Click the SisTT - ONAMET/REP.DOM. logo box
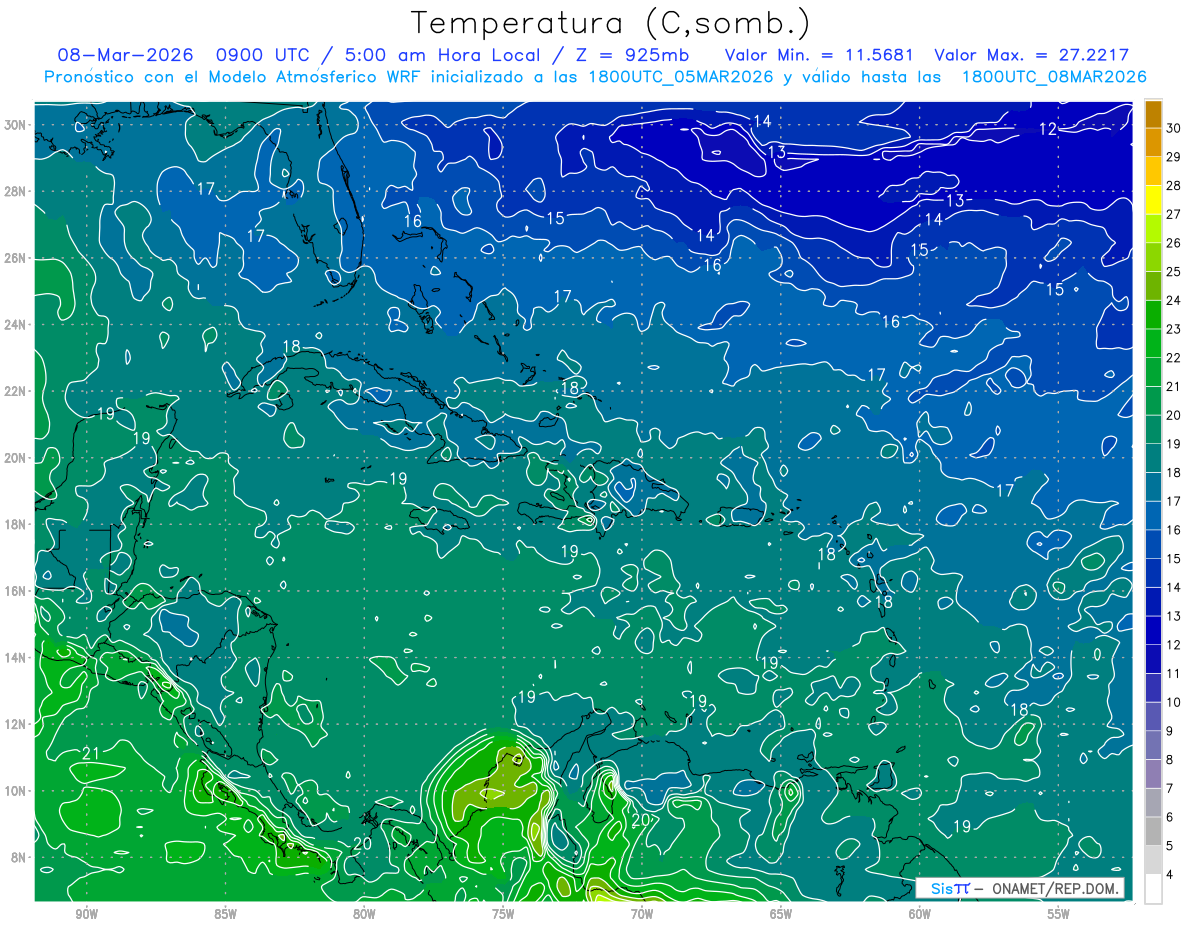The image size is (1200, 927). (1019, 888)
